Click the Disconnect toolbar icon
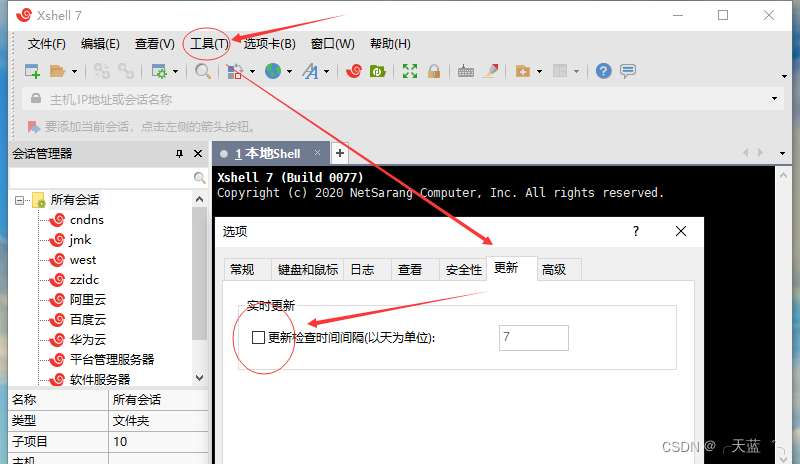800x464 pixels. point(126,71)
